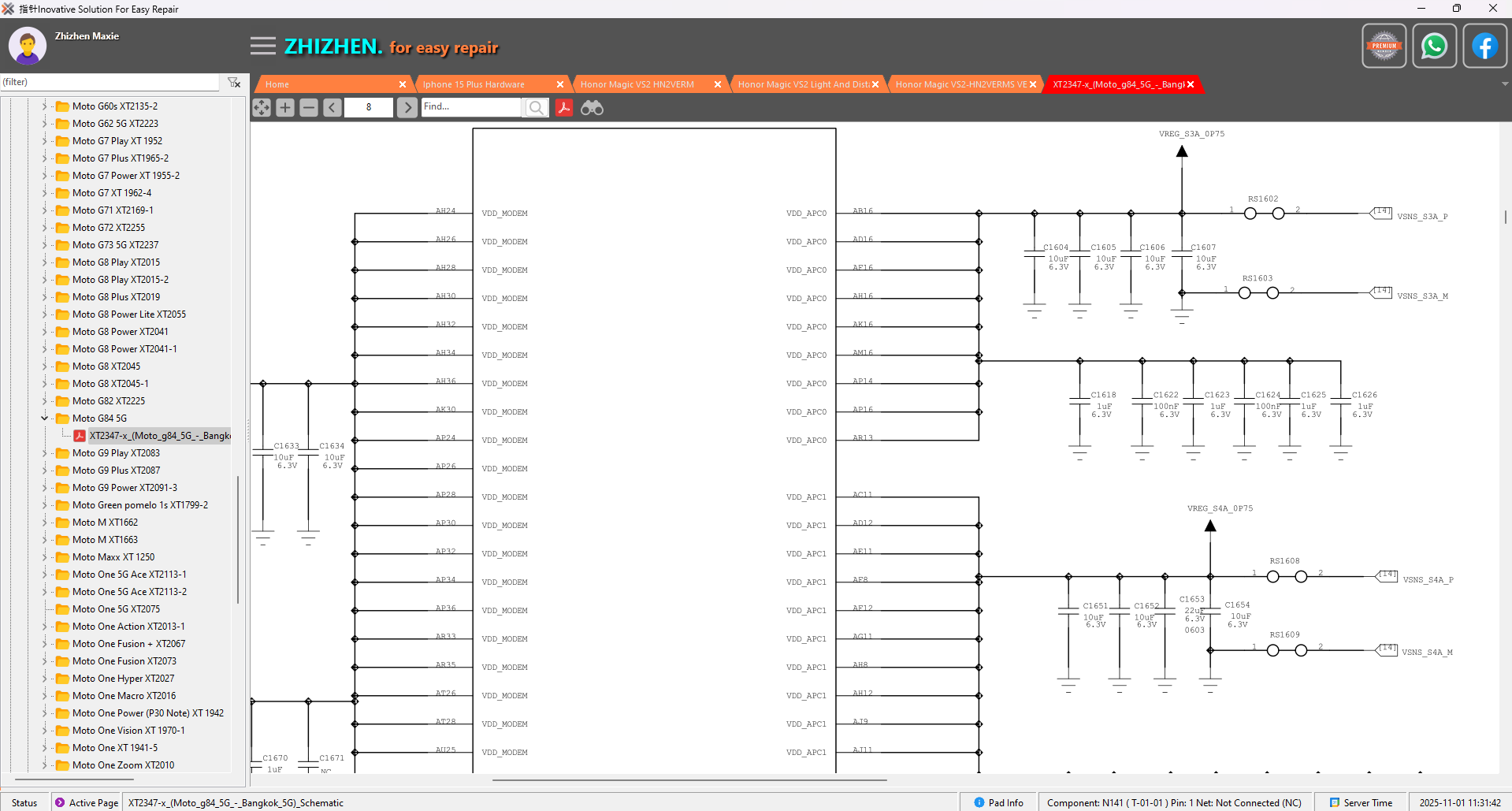This screenshot has height=811, width=1512.
Task: Click the Premium badge icon
Action: tap(1384, 46)
